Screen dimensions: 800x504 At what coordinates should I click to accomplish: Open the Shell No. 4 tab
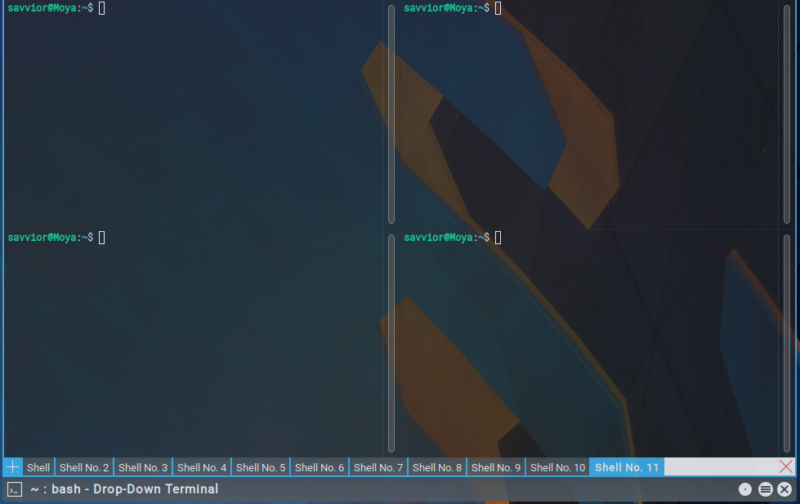[202, 467]
